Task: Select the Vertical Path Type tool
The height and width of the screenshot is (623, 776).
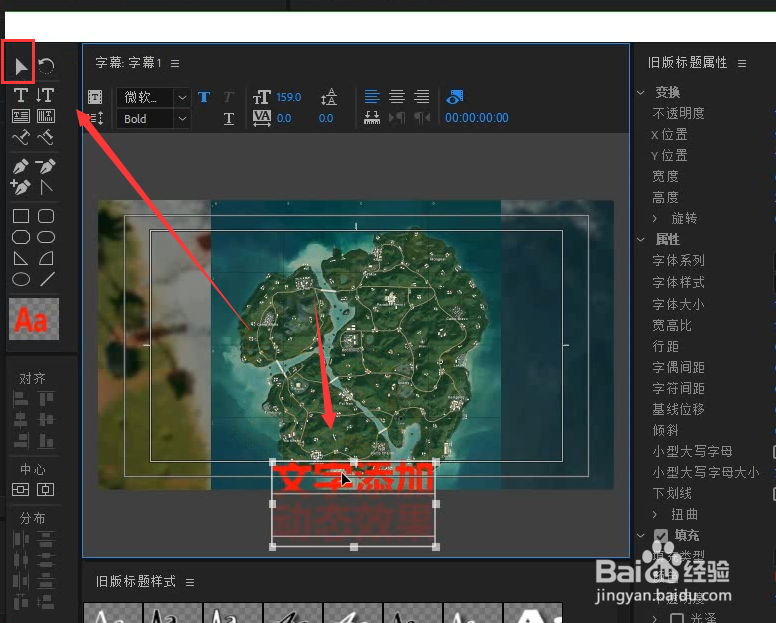Action: point(46,137)
